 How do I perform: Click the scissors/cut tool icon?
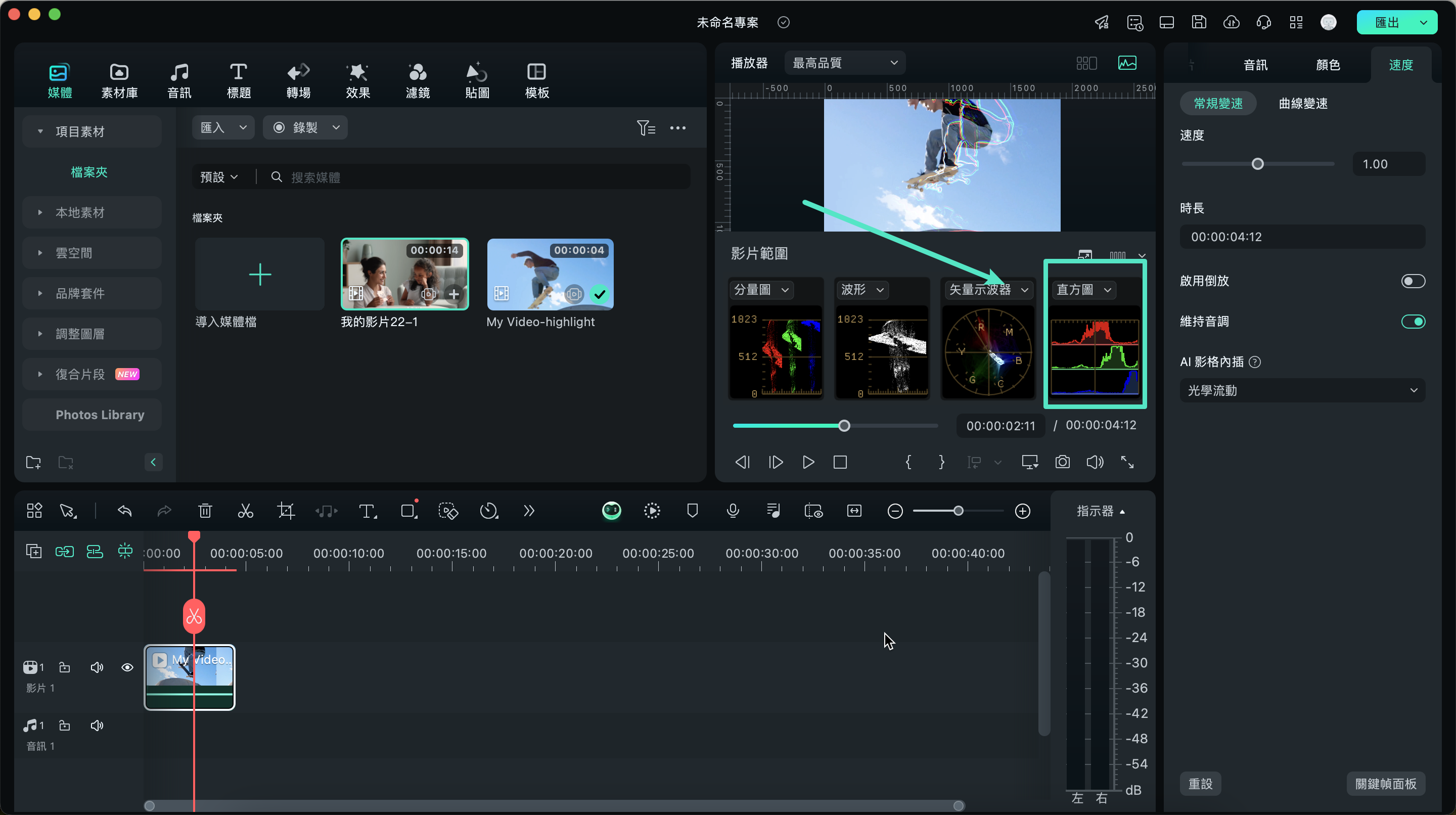[x=245, y=511]
